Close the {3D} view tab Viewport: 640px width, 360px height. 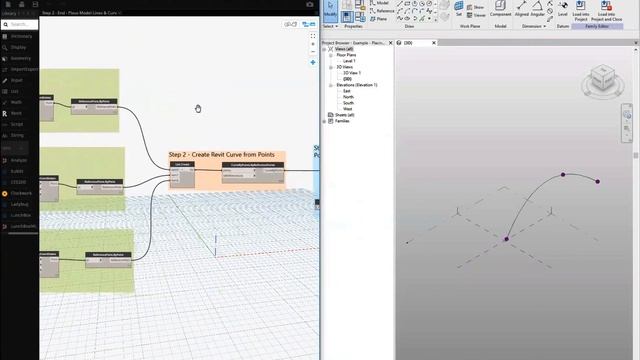coord(434,43)
